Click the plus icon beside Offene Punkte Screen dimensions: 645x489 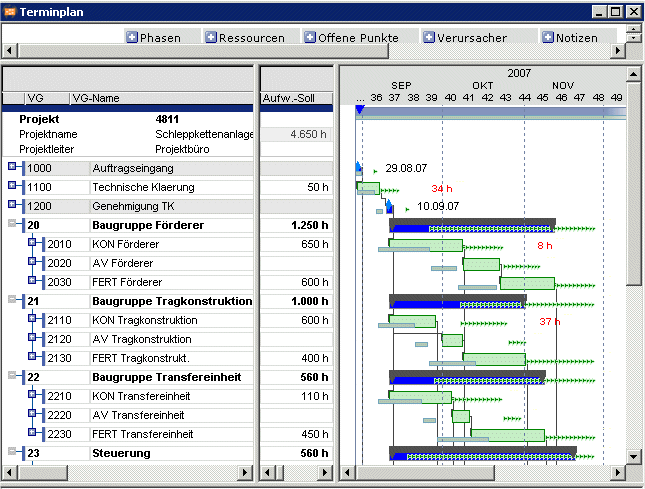click(310, 37)
